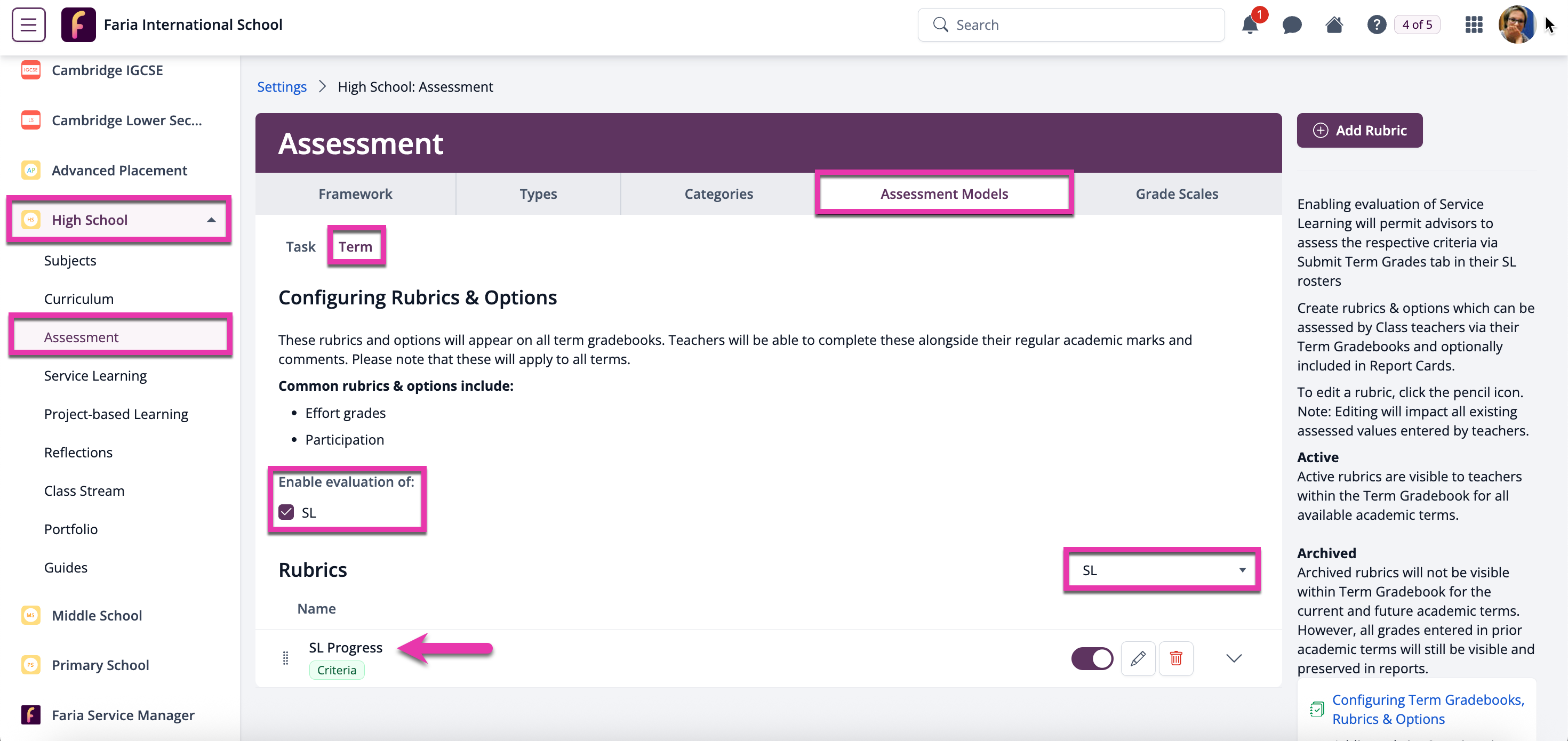Open Curriculum settings
1568x741 pixels.
click(x=78, y=299)
